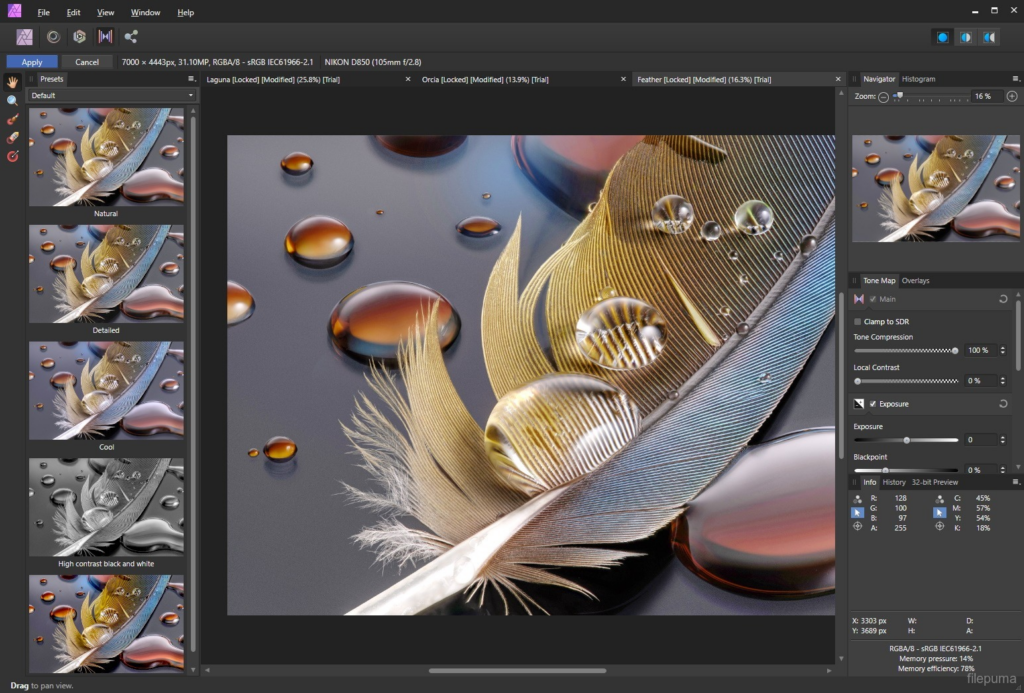Open the Develop Persona icon

point(79,37)
